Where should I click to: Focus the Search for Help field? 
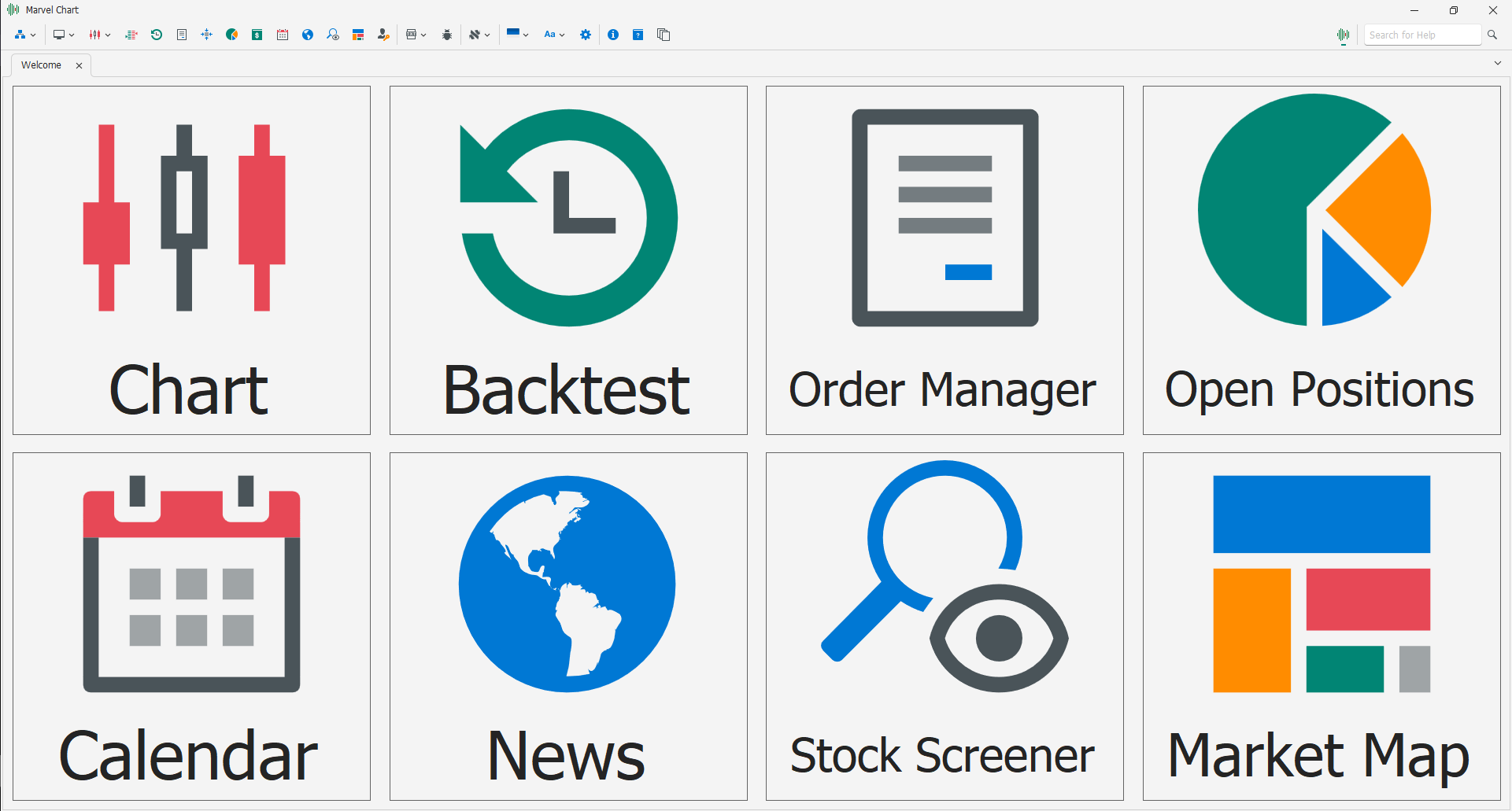1423,35
